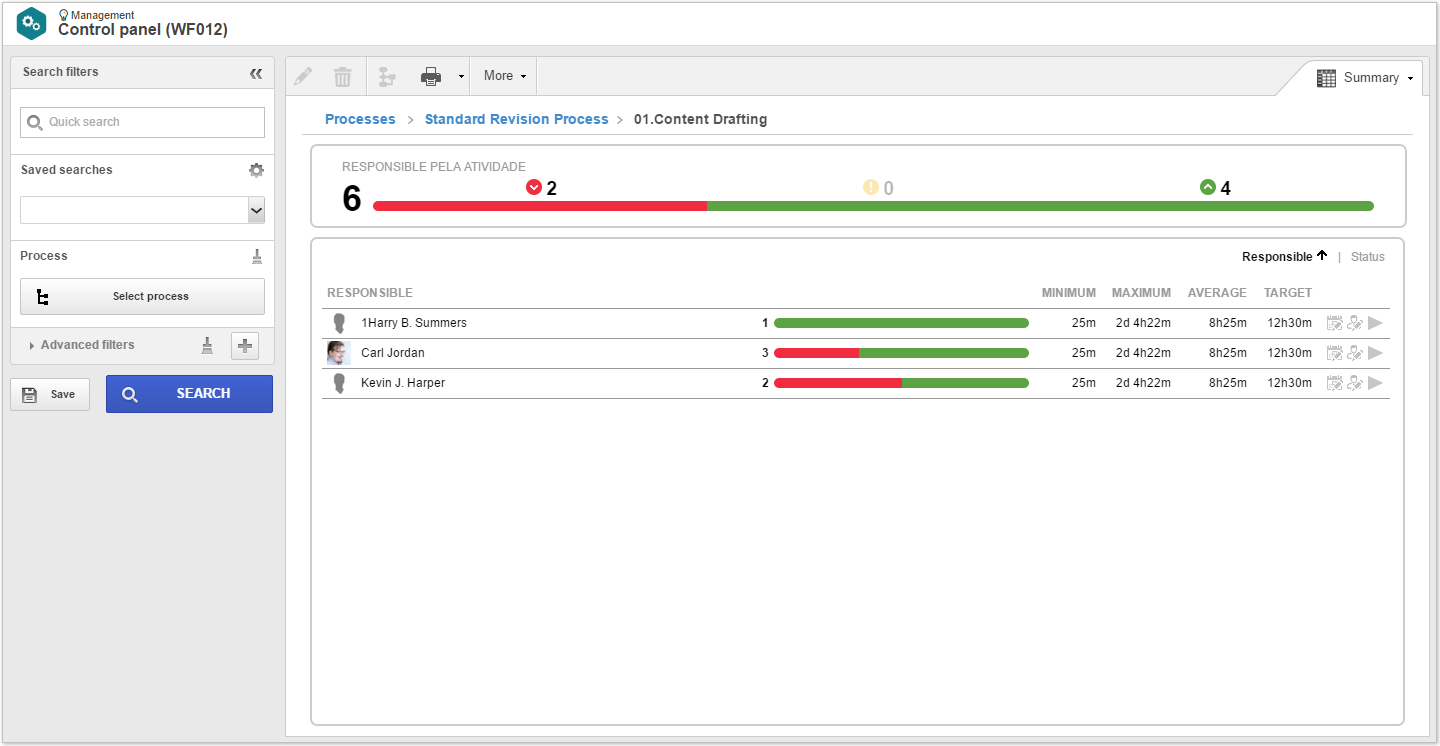1440x746 pixels.
Task: Select the name Carl Jordan
Action: point(392,353)
